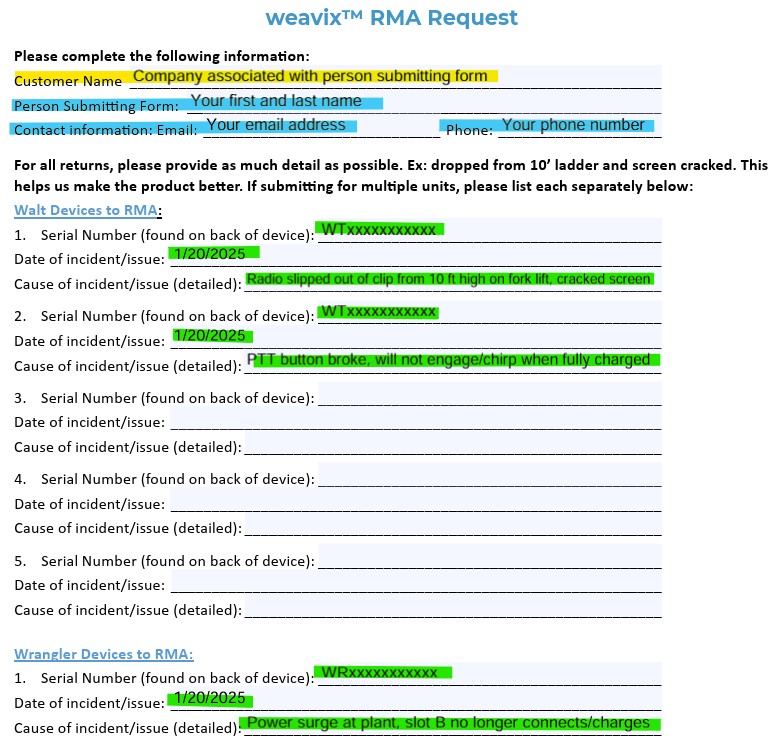Click the 'helps us make the product better' line

tap(353, 186)
